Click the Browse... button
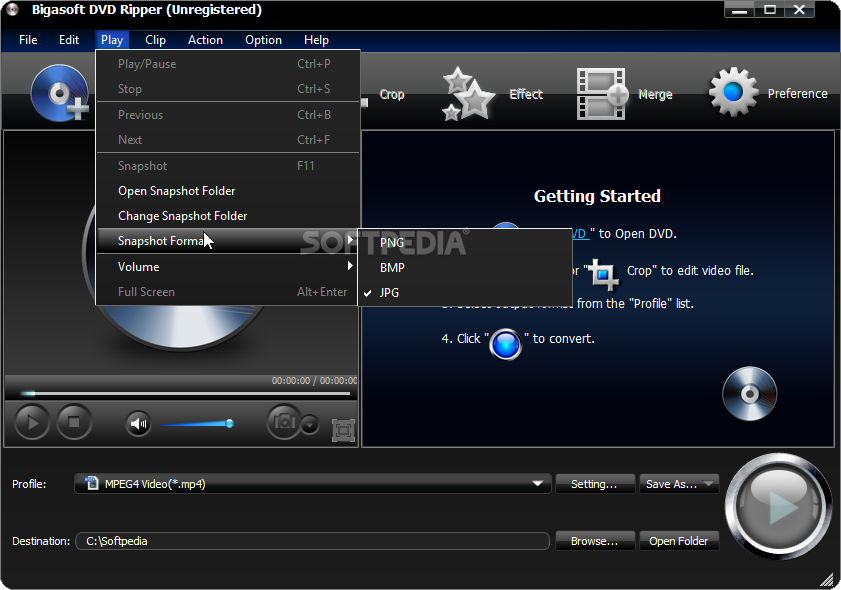841x590 pixels. pos(595,541)
